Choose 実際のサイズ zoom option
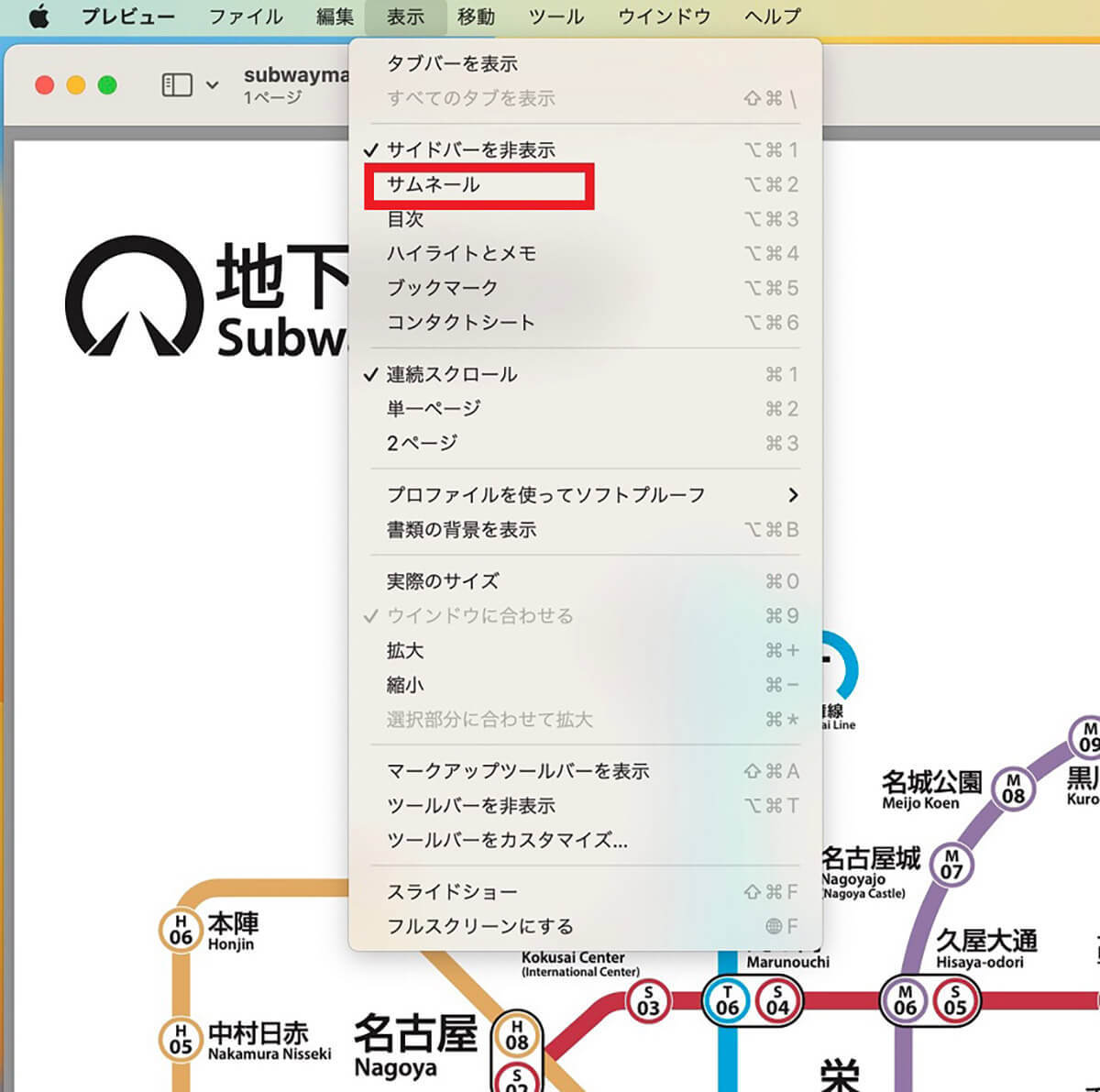1100x1092 pixels. click(585, 581)
